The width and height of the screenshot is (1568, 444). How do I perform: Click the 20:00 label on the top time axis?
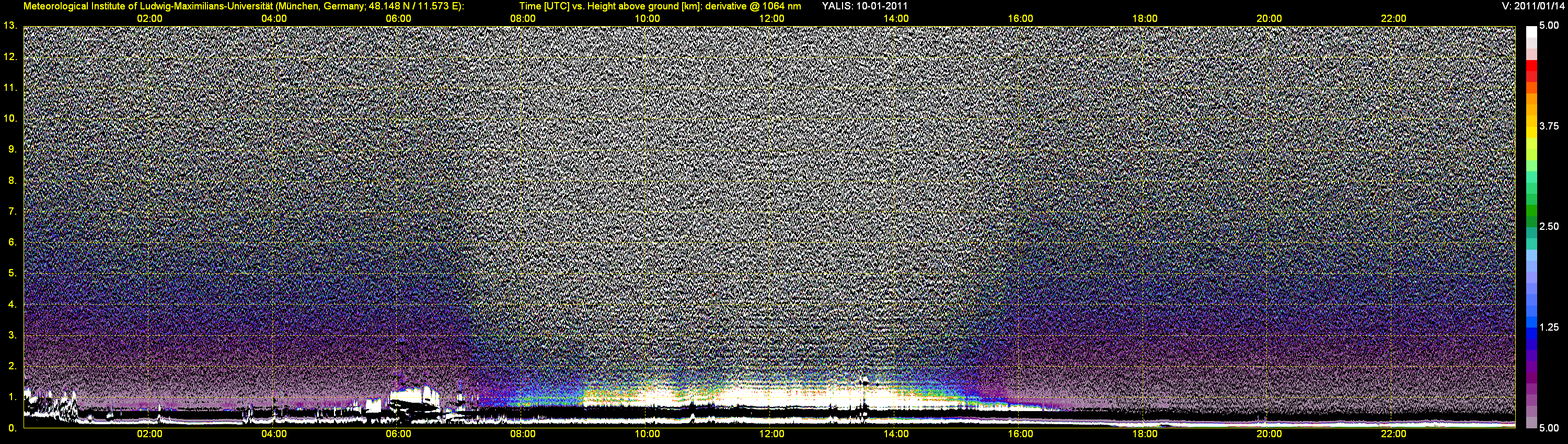pyautogui.click(x=1269, y=19)
